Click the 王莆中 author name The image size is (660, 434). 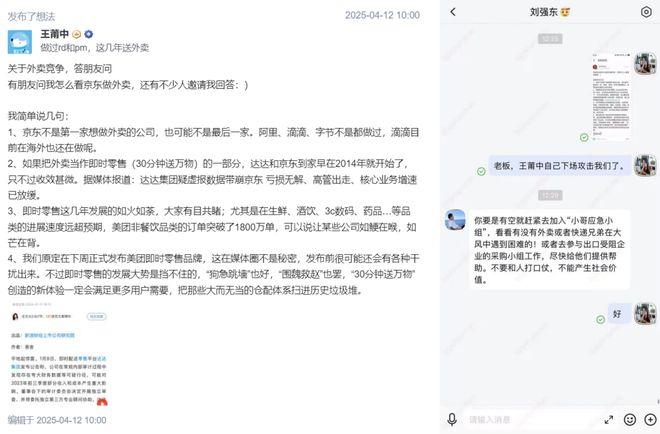tap(55, 34)
